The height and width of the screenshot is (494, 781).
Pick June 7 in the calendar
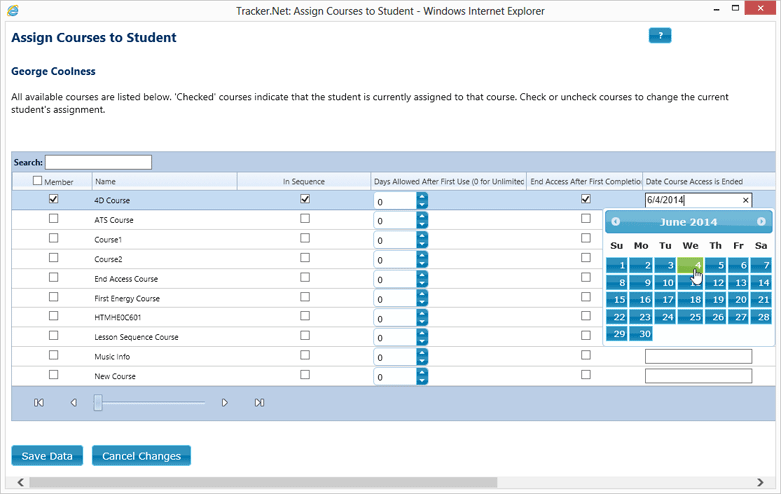761,265
